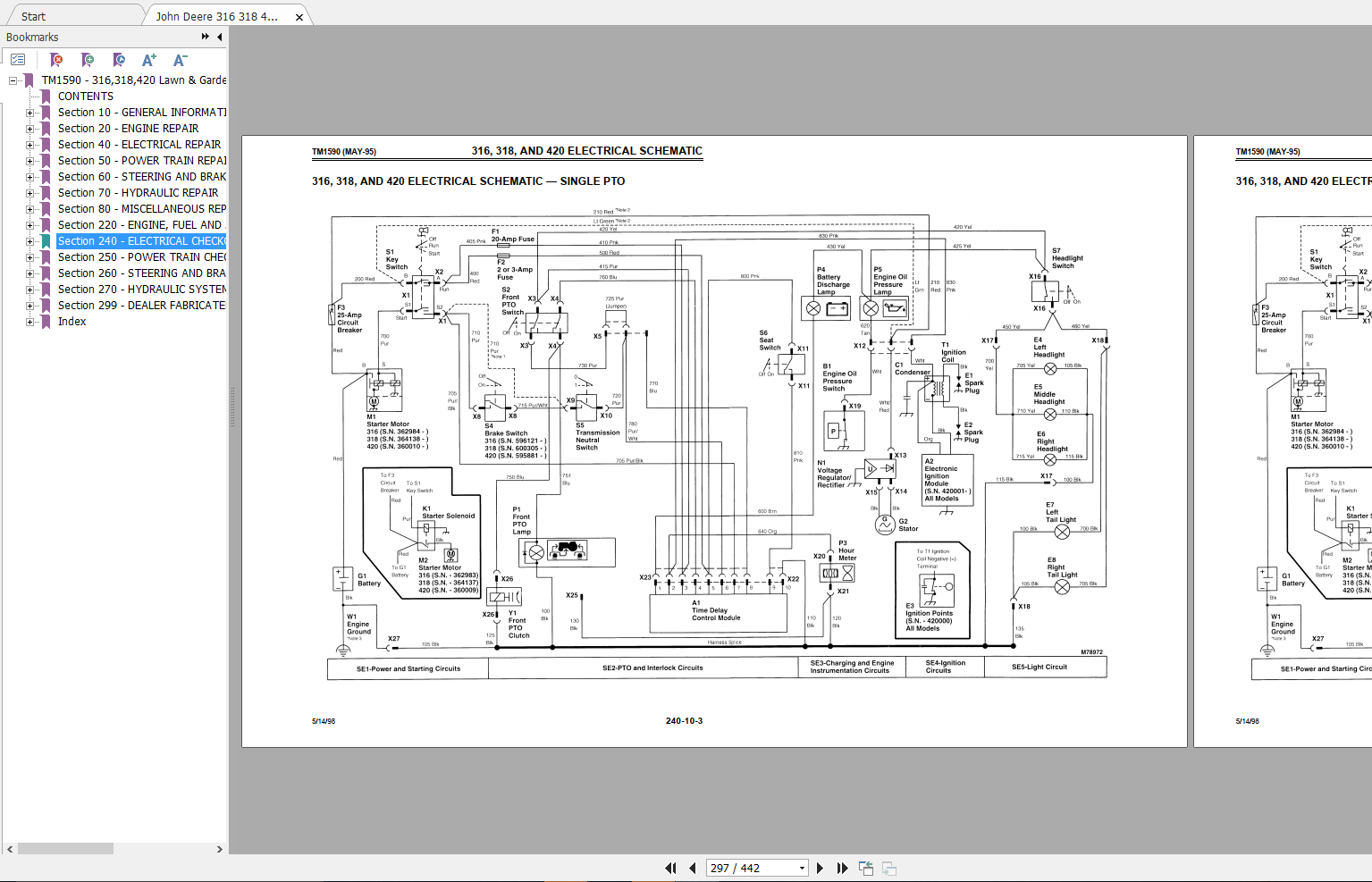
Task: Click the Section 299 bookmark ribbon icon
Action: (46, 306)
